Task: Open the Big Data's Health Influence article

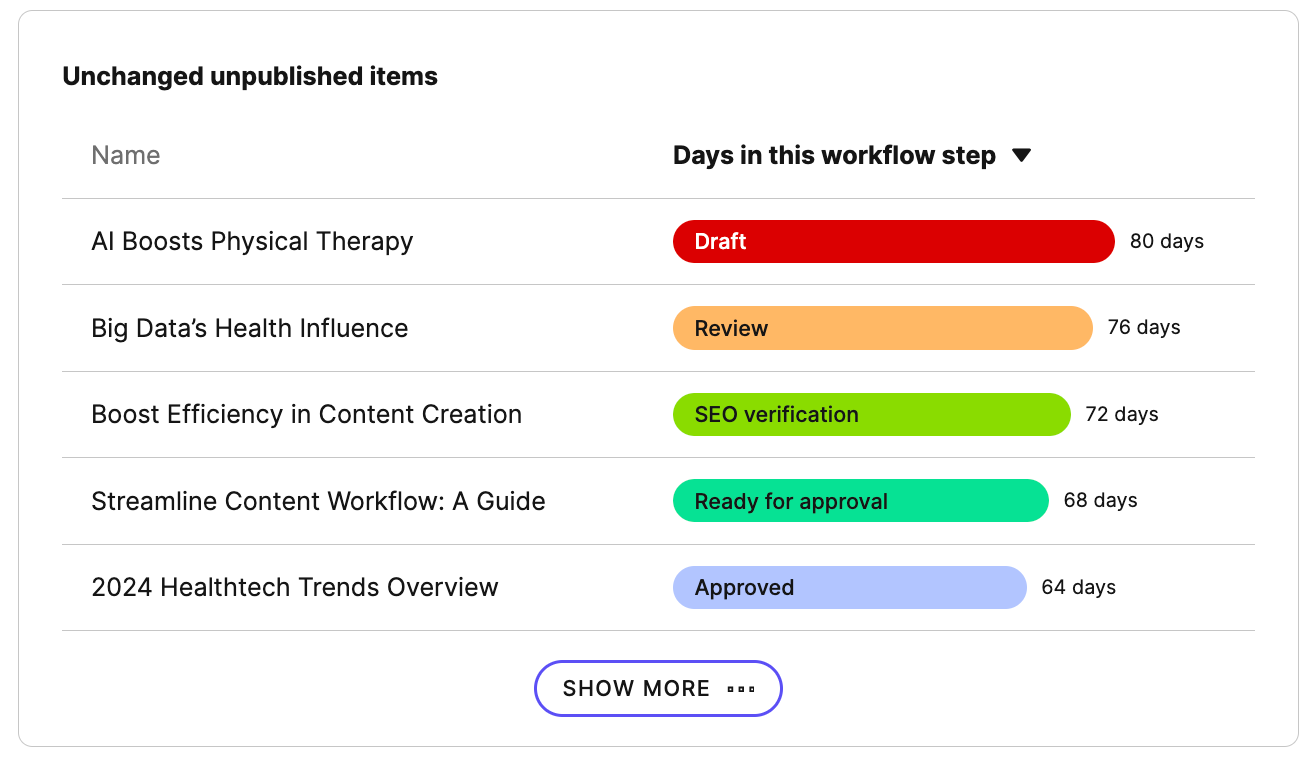Action: [x=249, y=328]
